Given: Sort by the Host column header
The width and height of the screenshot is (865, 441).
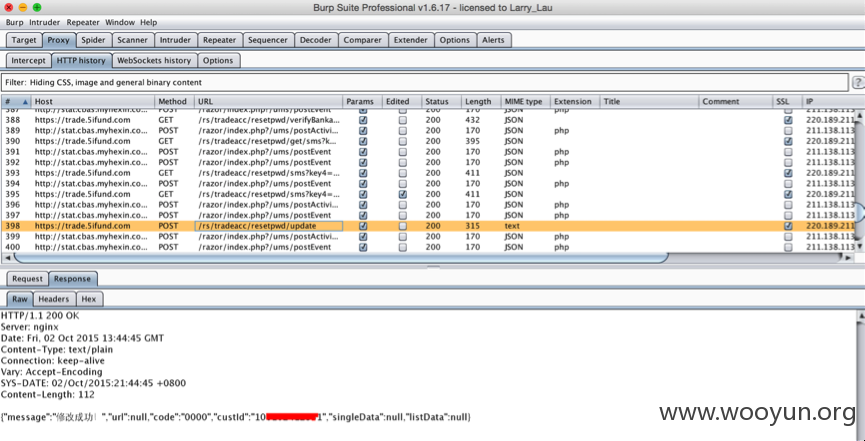Looking at the screenshot, I should click(x=93, y=102).
